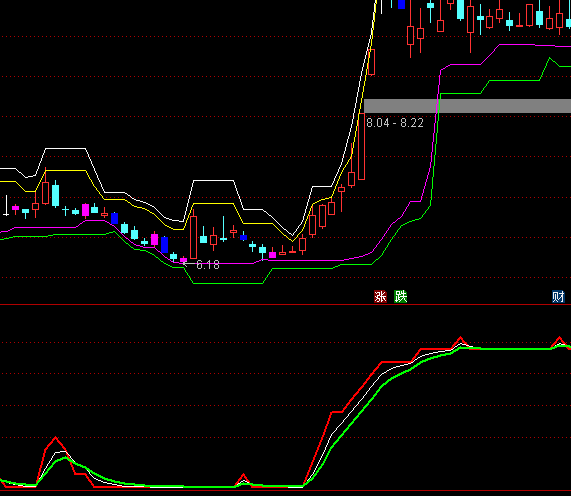Click the green 跌 marker icon
The width and height of the screenshot is (571, 496).
[x=401, y=297]
